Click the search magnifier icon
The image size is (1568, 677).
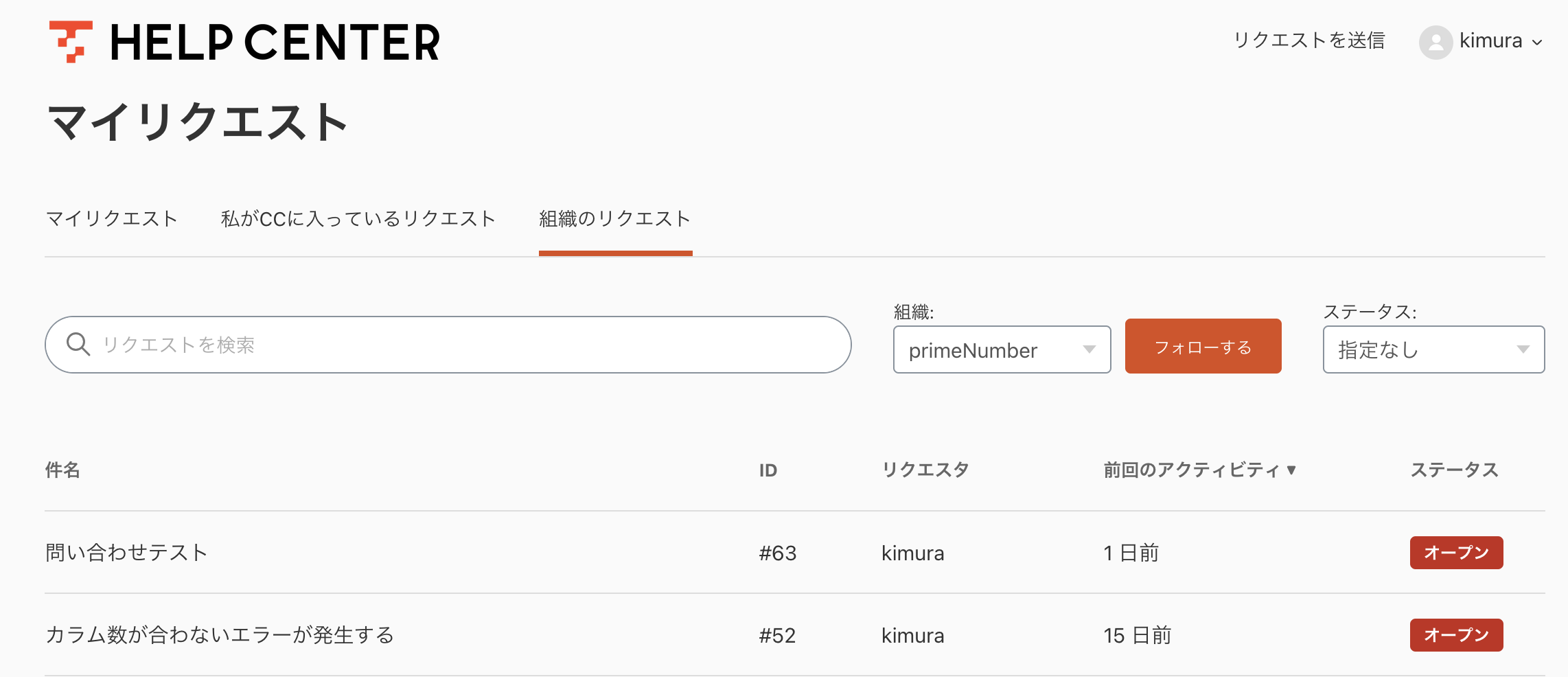pyautogui.click(x=80, y=345)
